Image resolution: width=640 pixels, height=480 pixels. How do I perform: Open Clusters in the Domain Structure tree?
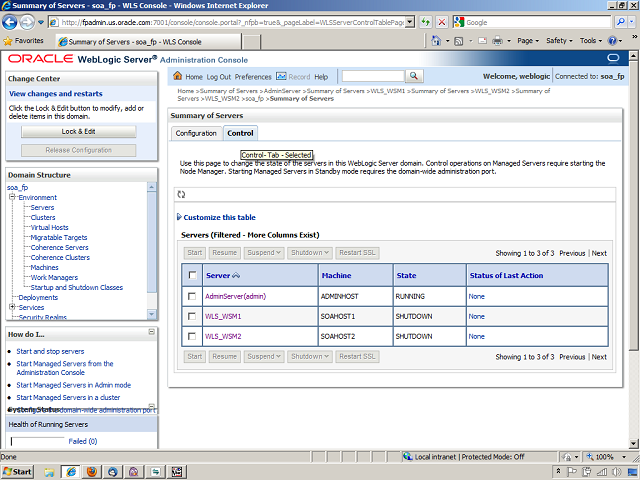43,217
